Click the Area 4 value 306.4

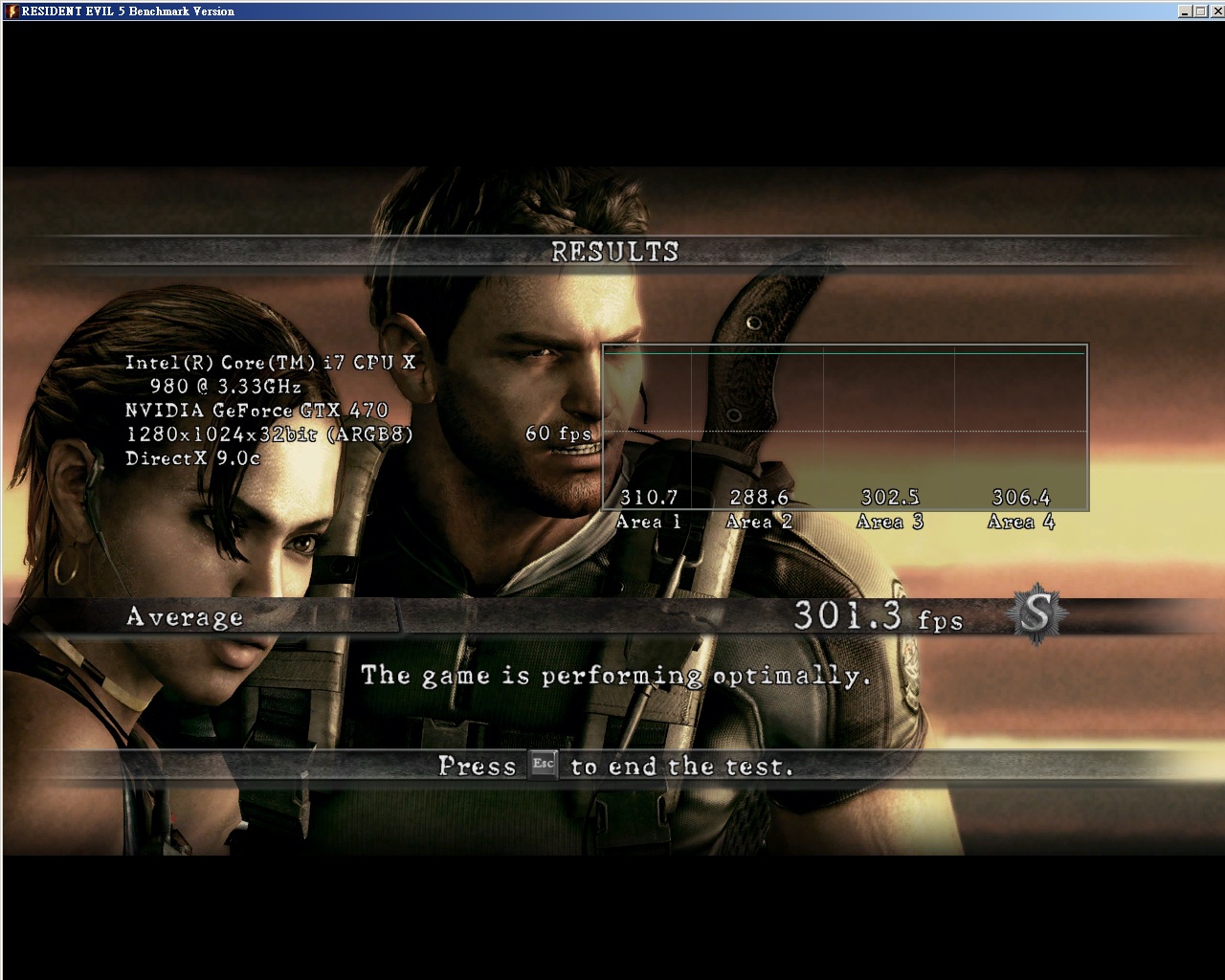[x=1021, y=498]
